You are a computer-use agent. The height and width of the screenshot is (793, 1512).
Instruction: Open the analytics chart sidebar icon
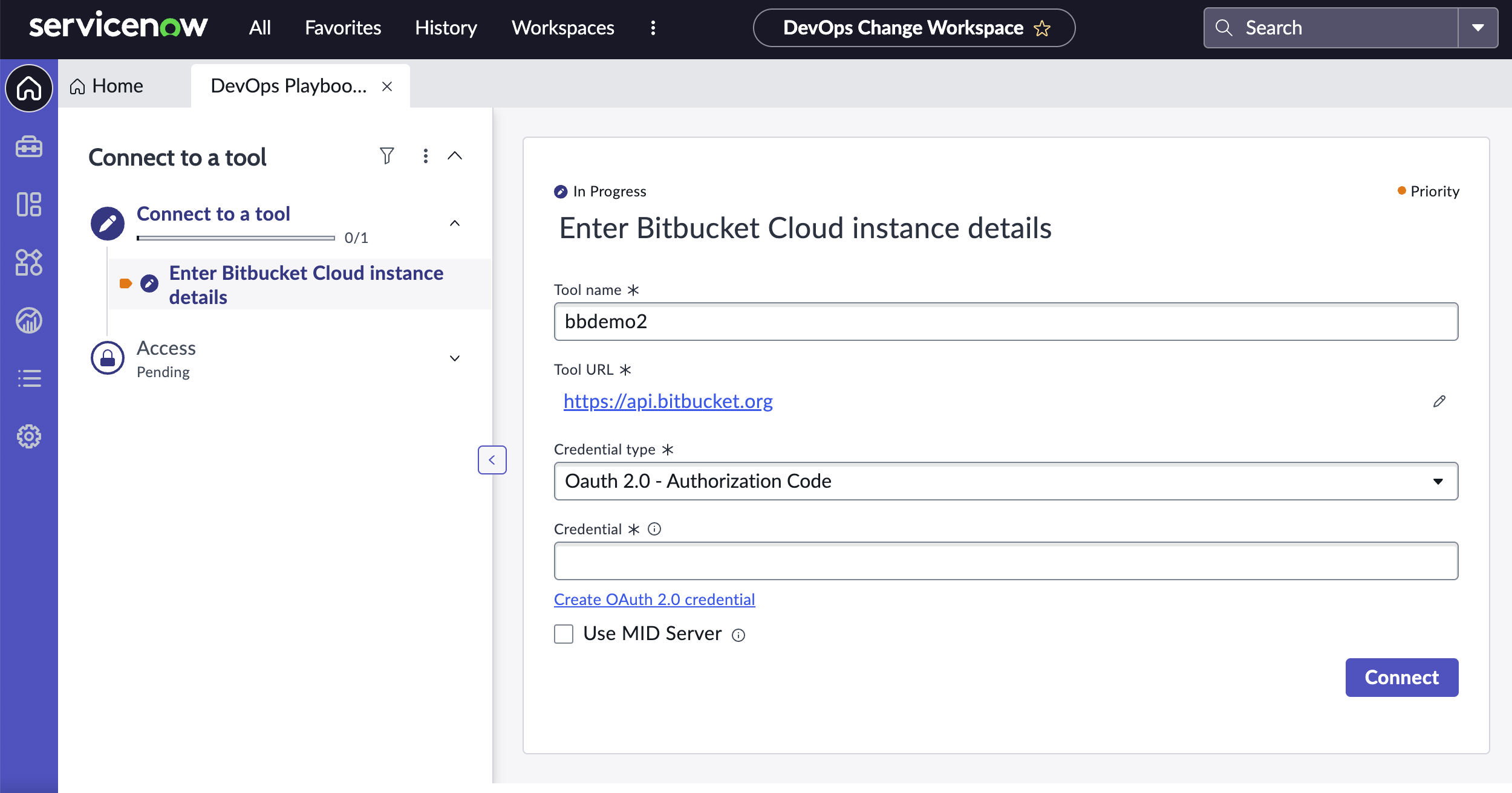click(x=29, y=320)
